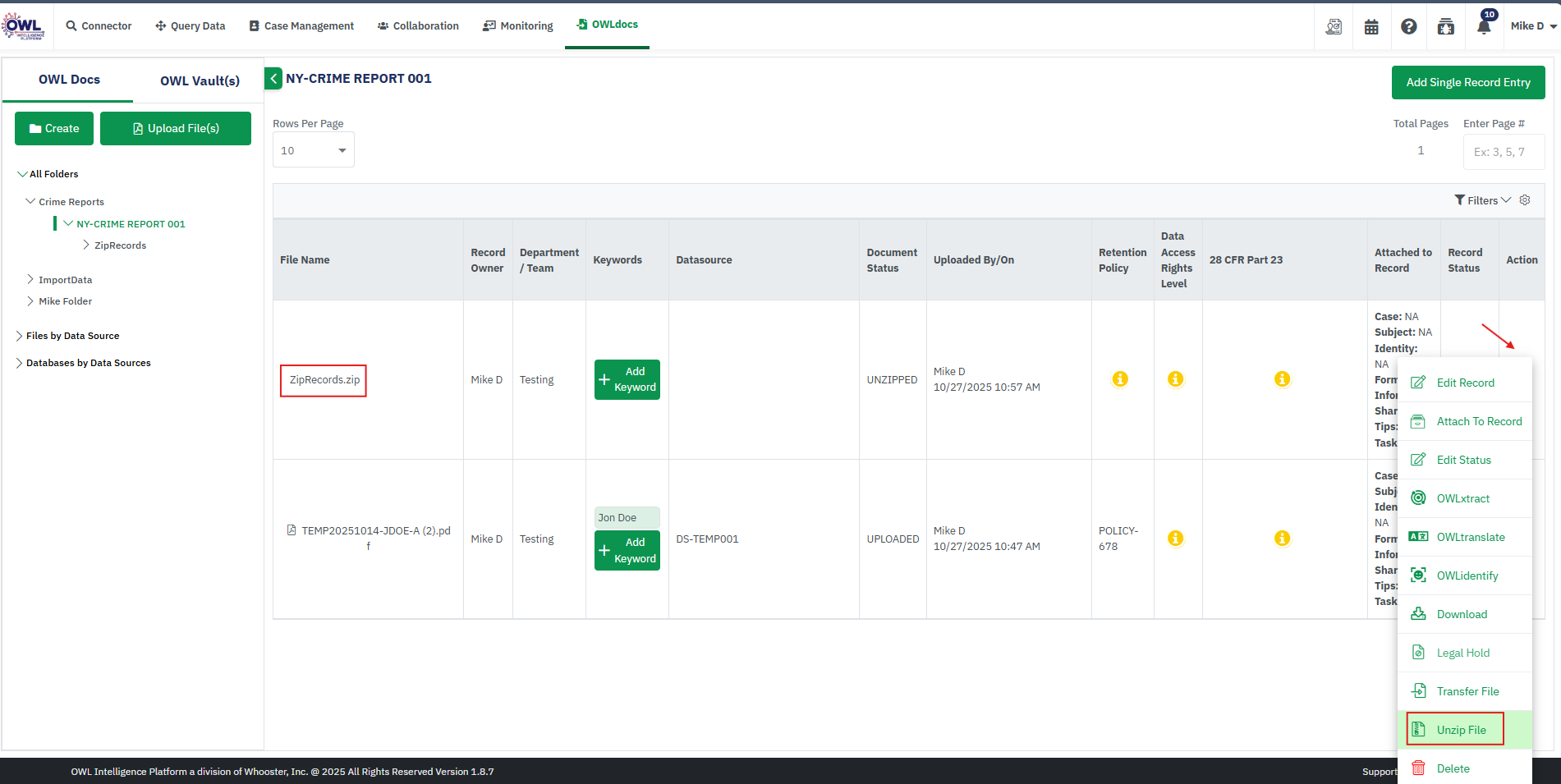The image size is (1561, 784).
Task: Switch to the OWL Vault(s) tab
Action: pyautogui.click(x=200, y=80)
